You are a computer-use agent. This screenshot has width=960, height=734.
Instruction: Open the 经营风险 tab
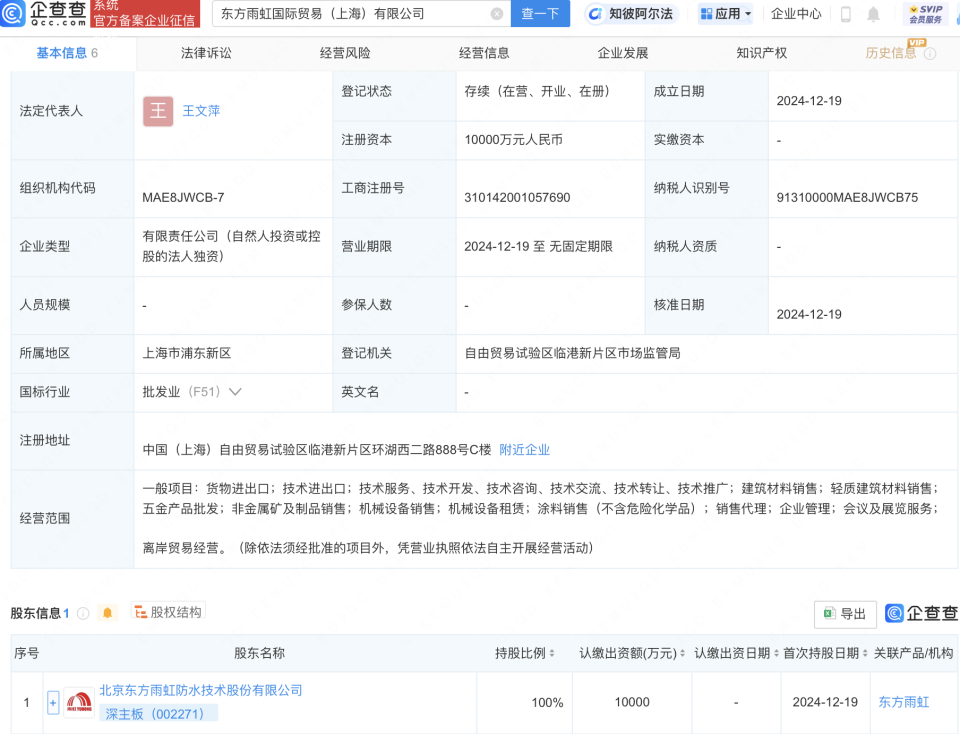[345, 53]
